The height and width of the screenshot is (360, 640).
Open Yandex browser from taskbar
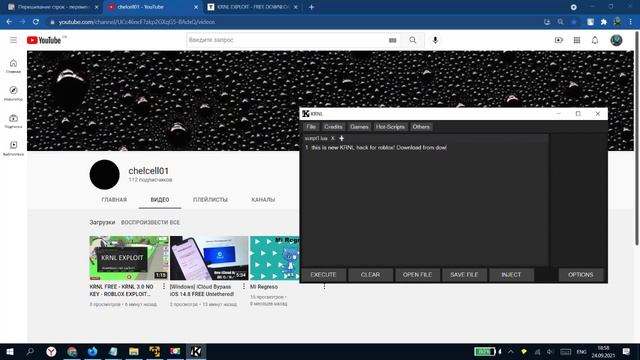click(x=51, y=351)
